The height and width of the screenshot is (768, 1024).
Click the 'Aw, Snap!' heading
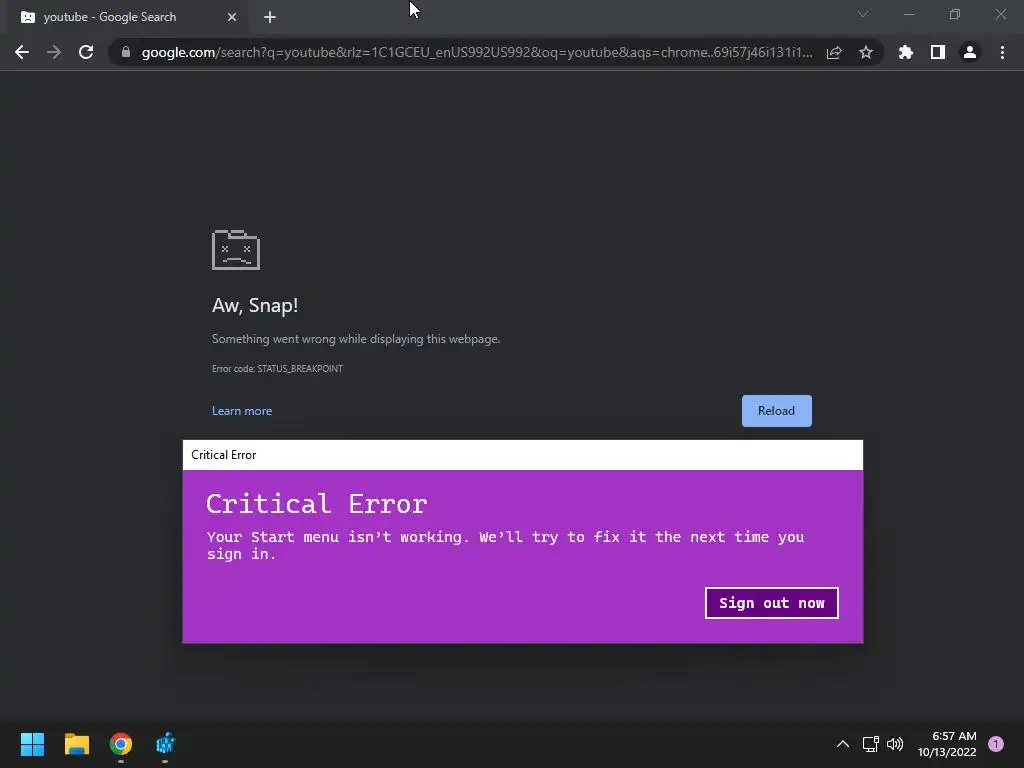pyautogui.click(x=255, y=306)
